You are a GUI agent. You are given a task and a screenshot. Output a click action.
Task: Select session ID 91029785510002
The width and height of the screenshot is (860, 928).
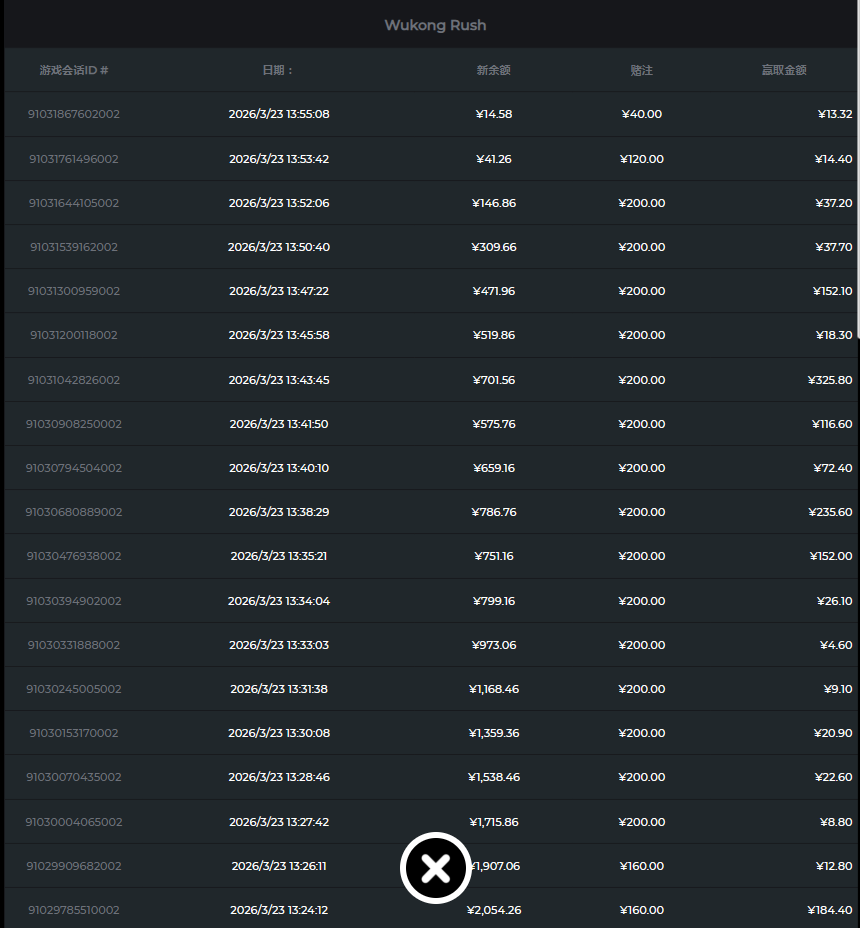coord(74,910)
